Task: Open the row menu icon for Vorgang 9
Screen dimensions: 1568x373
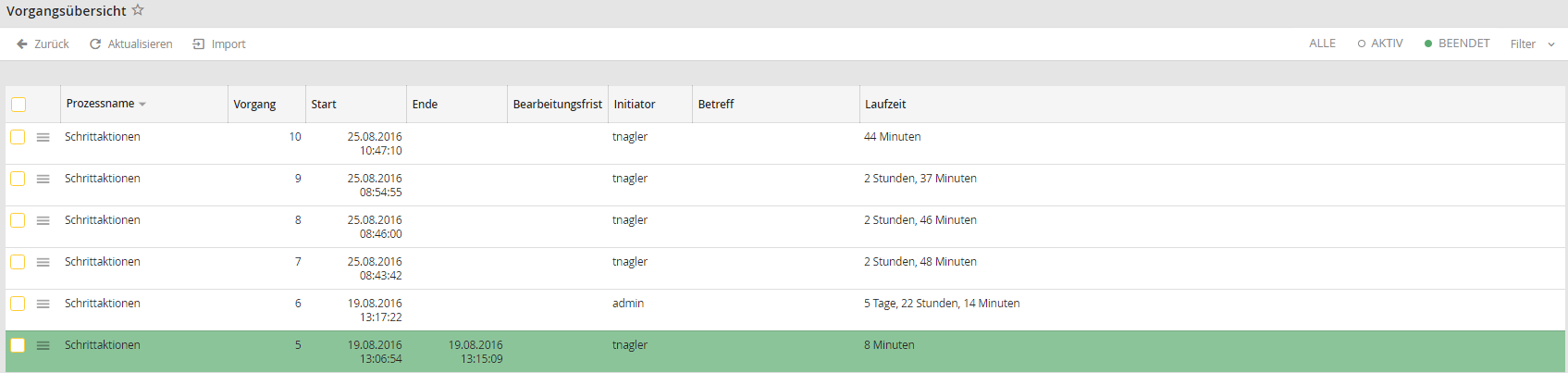Action: point(43,179)
